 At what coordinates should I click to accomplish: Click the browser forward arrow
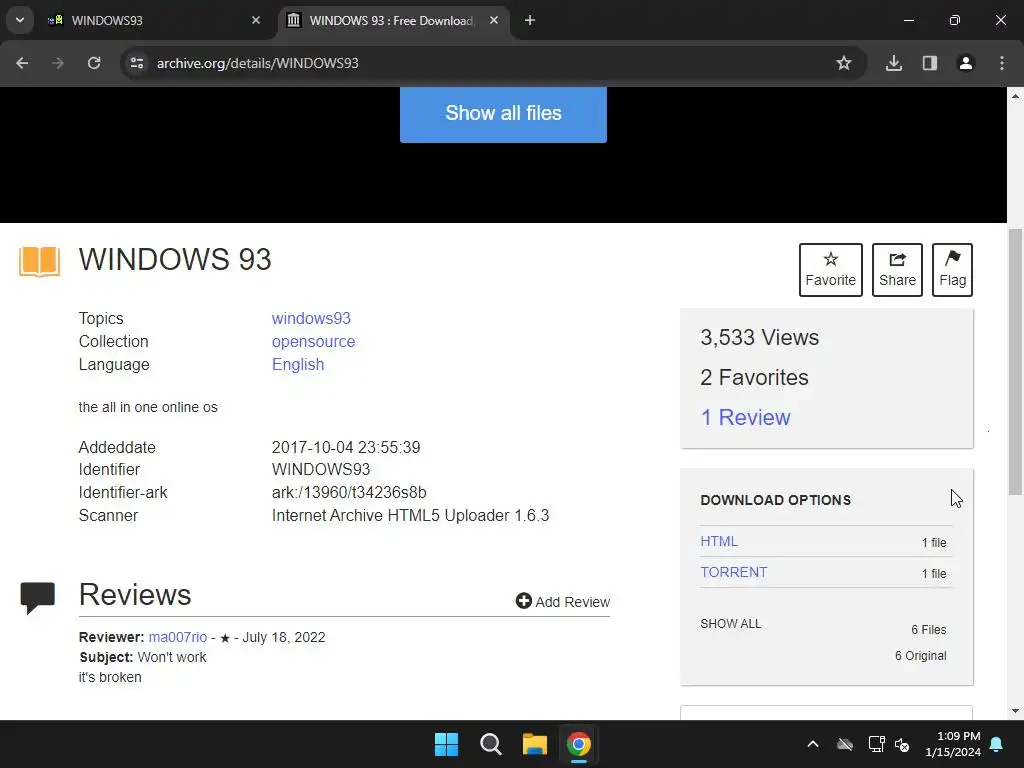click(x=58, y=63)
